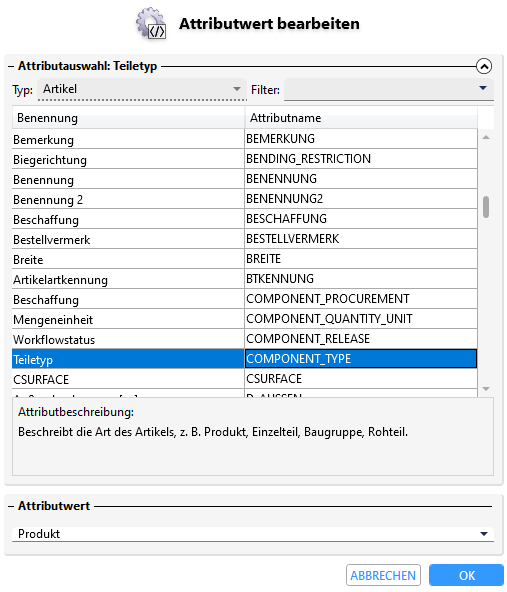
Task: Click the ABBRECHEN button
Action: click(x=383, y=575)
